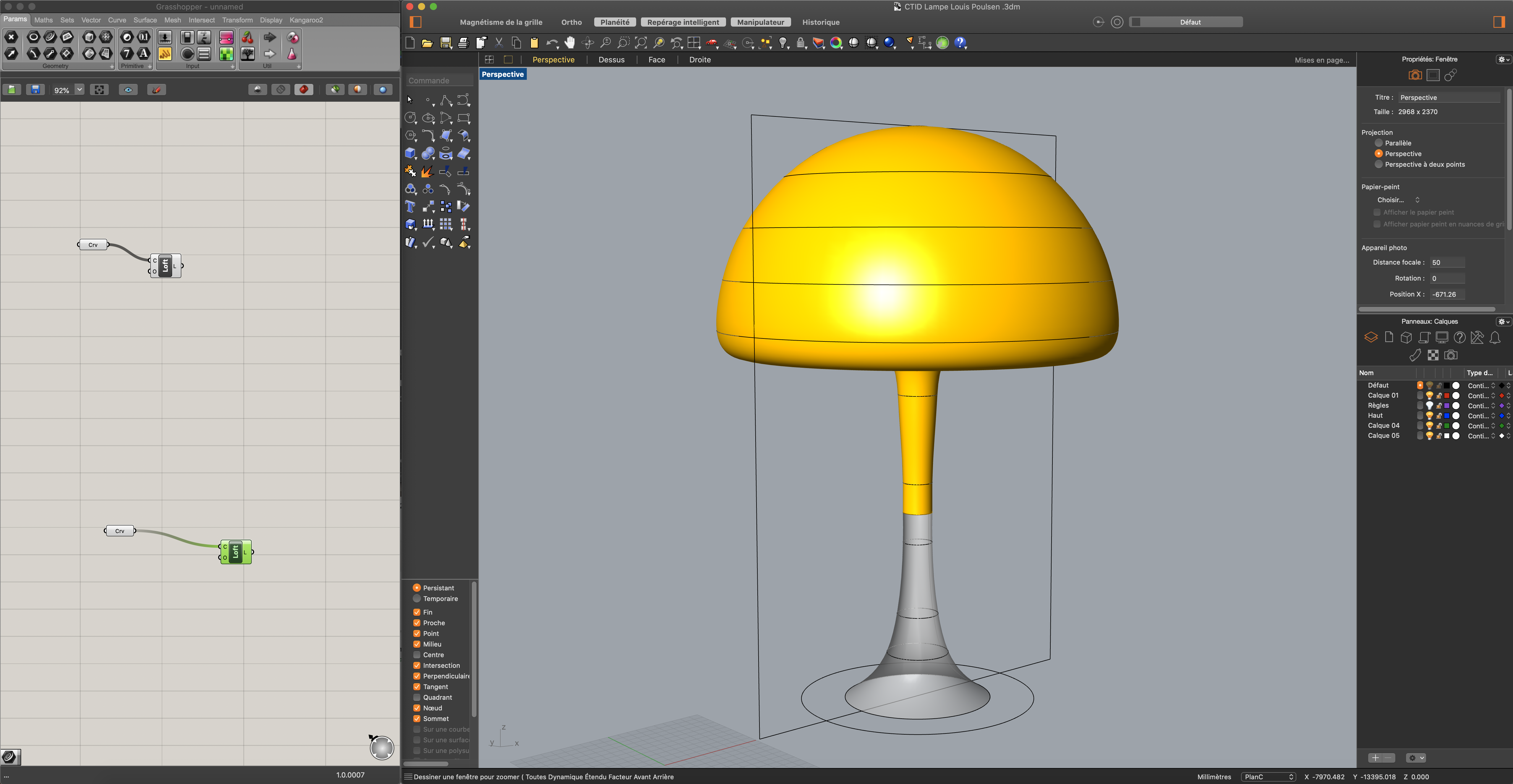Viewport: 1513px width, 784px height.
Task: Click the Point parameter icon in Grasshopper Geometry
Action: pos(11,37)
